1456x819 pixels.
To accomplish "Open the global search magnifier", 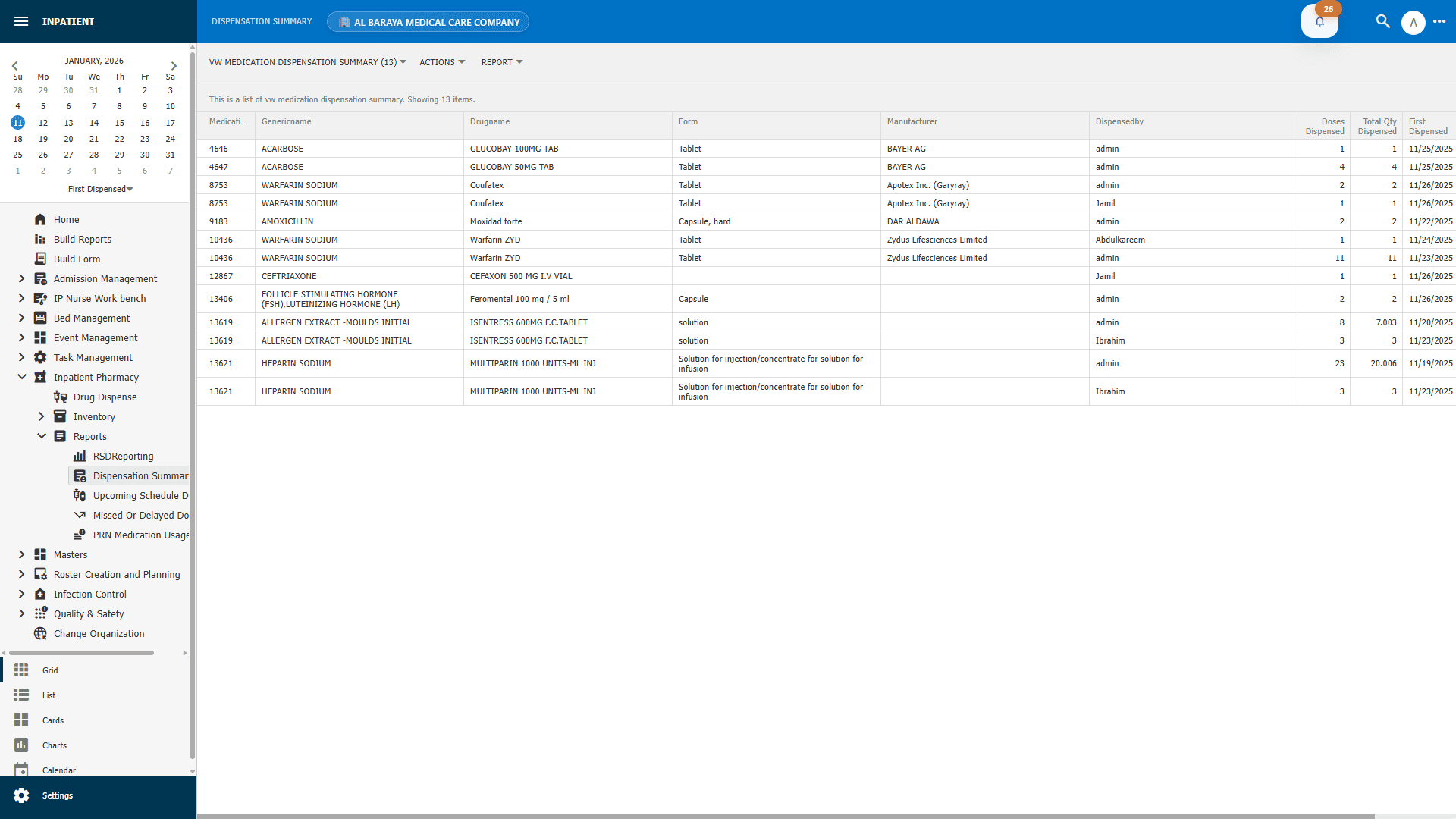I will click(x=1382, y=22).
